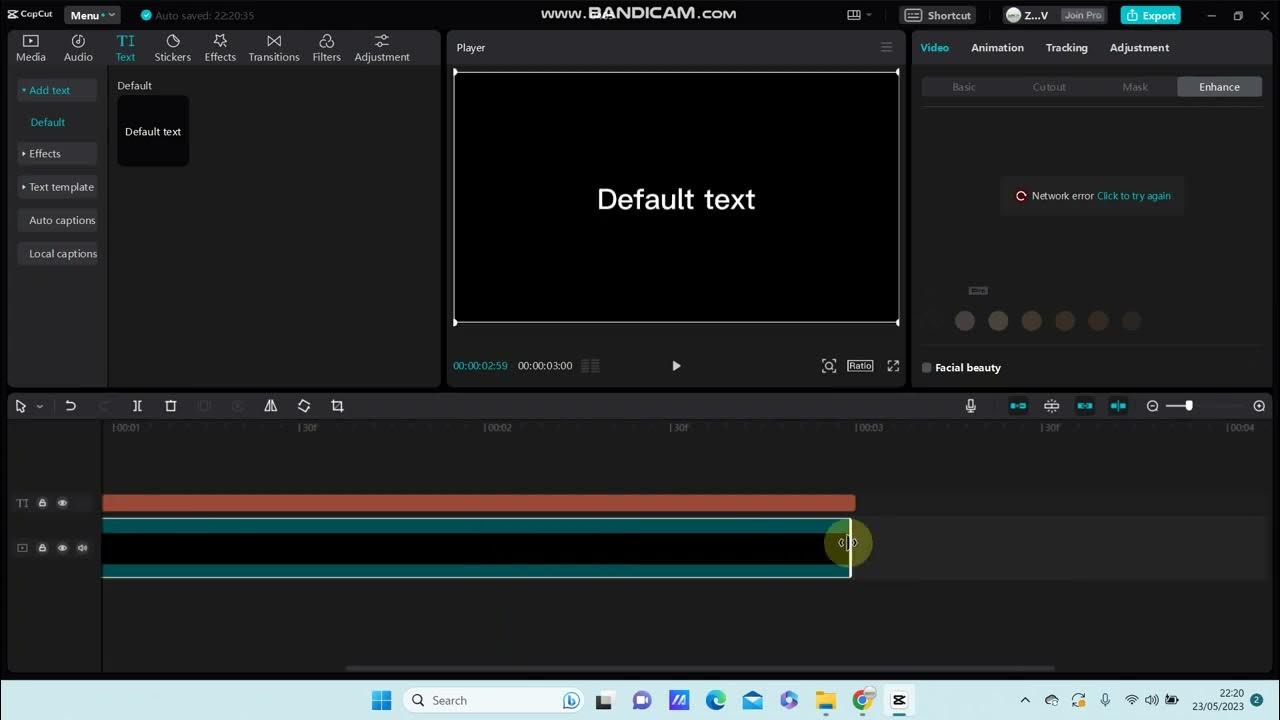Expand the Menu dropdown

[92, 15]
